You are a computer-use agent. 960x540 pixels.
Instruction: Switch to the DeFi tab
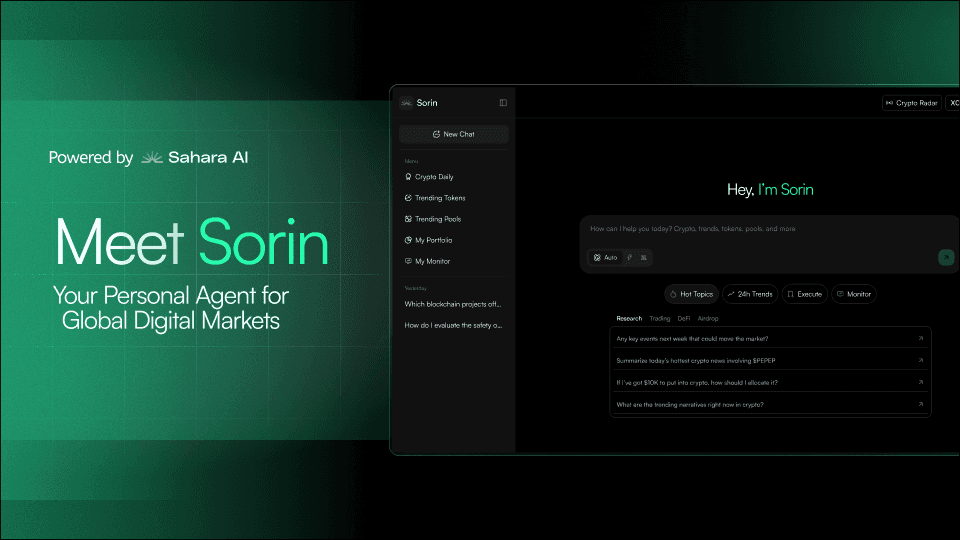(x=684, y=318)
